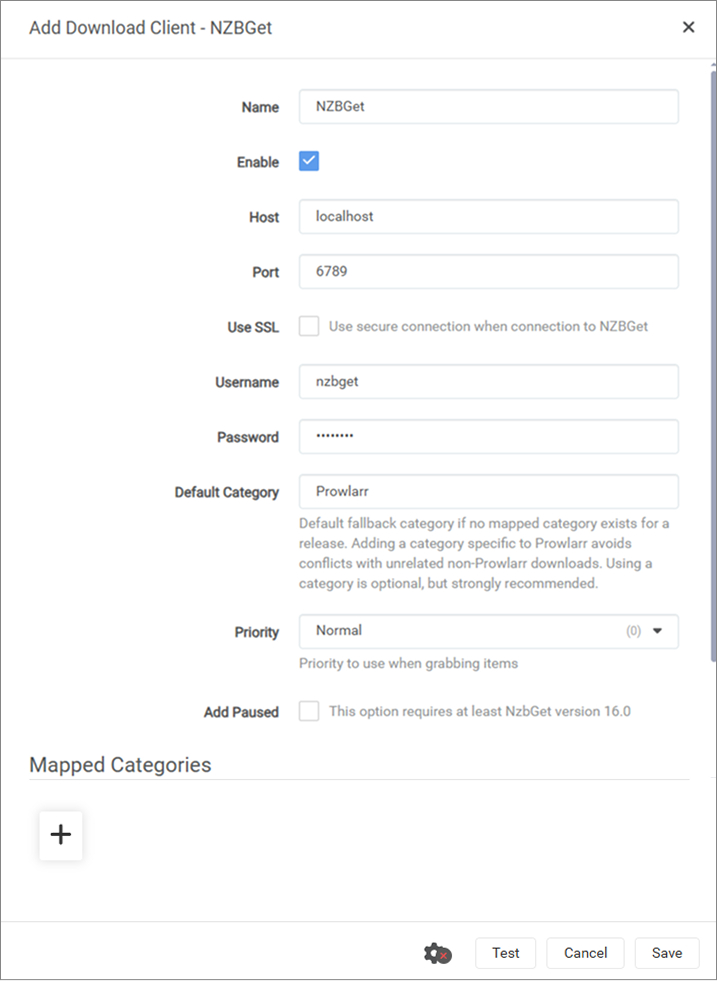Add a mapped category with plus button

[61, 835]
